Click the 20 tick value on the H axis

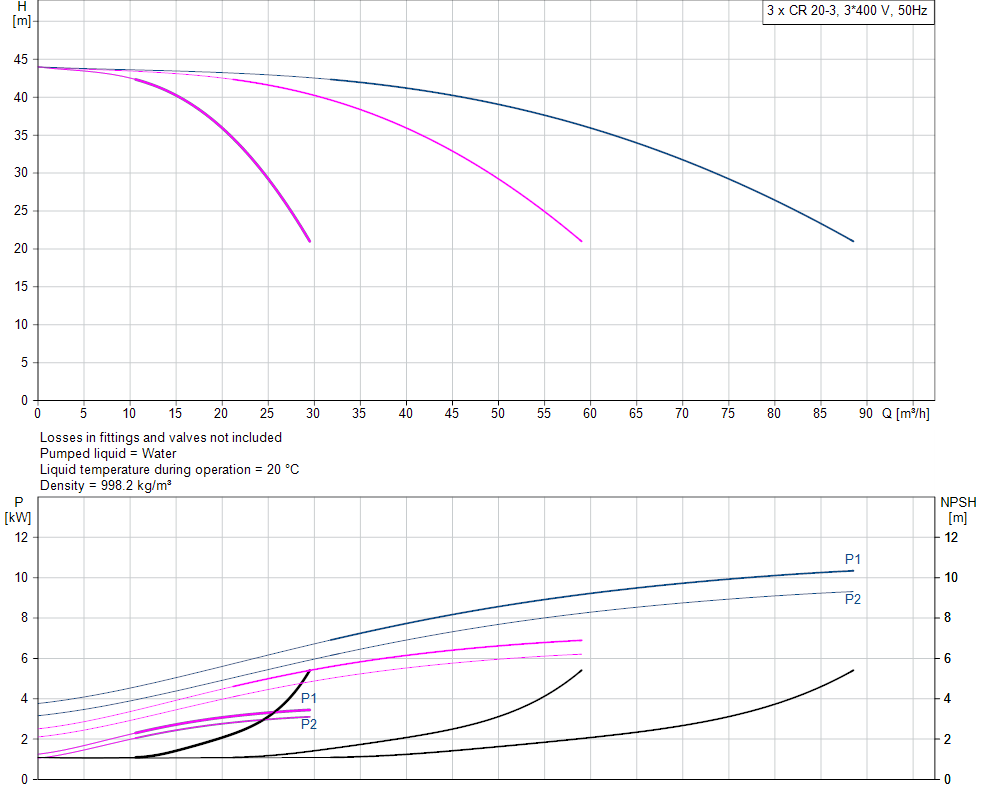(21, 249)
